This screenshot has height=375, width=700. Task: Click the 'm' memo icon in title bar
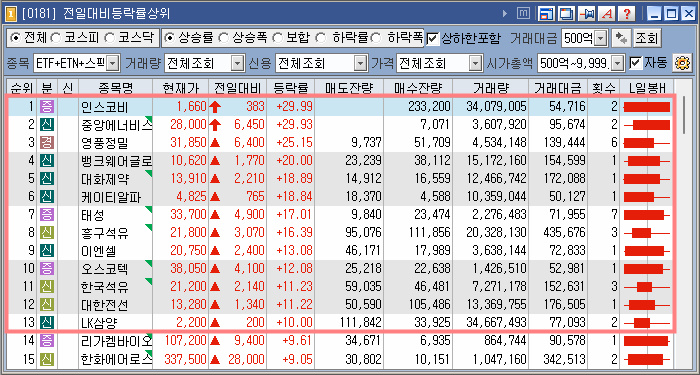tap(523, 14)
